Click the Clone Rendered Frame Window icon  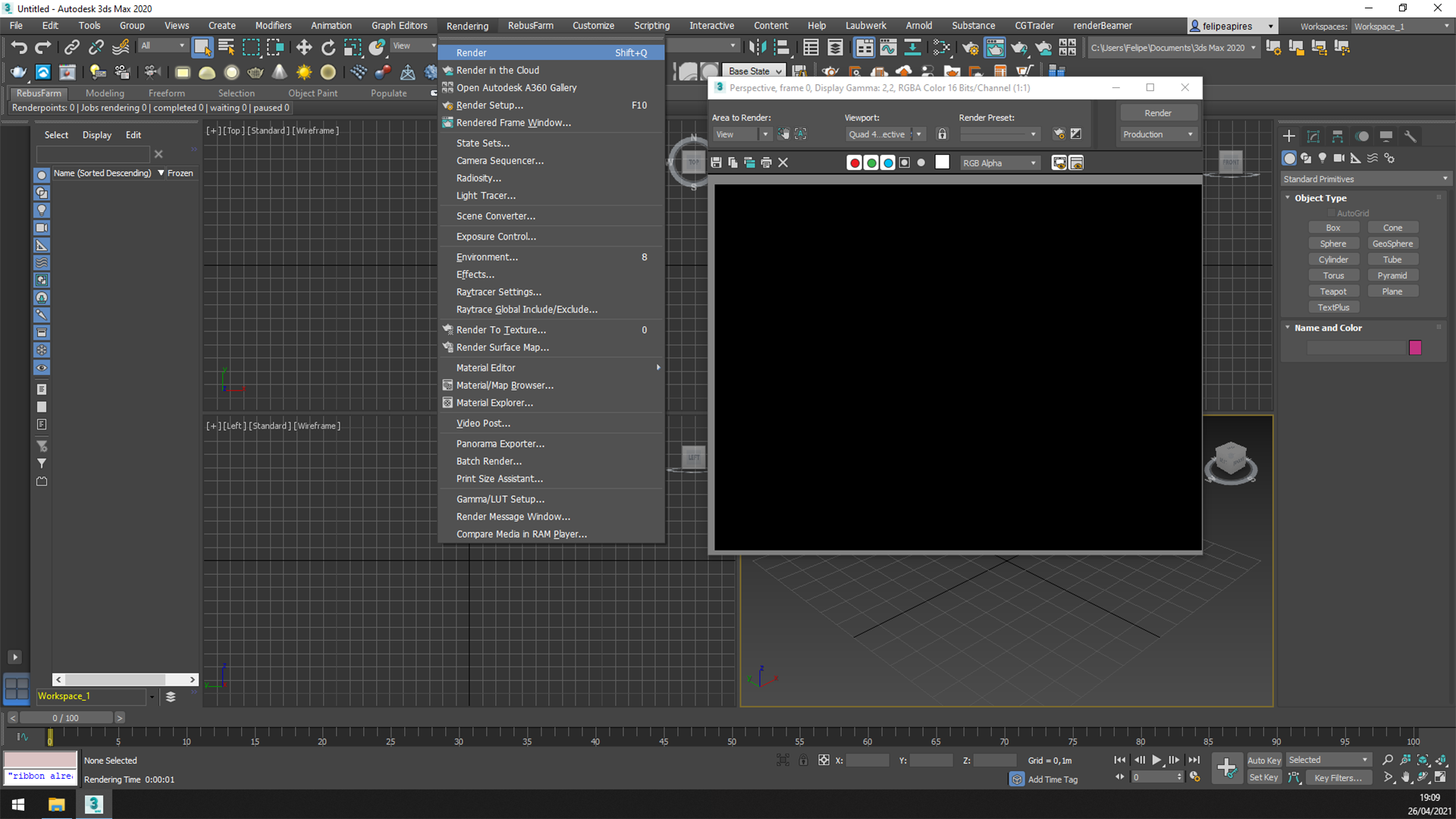click(749, 162)
